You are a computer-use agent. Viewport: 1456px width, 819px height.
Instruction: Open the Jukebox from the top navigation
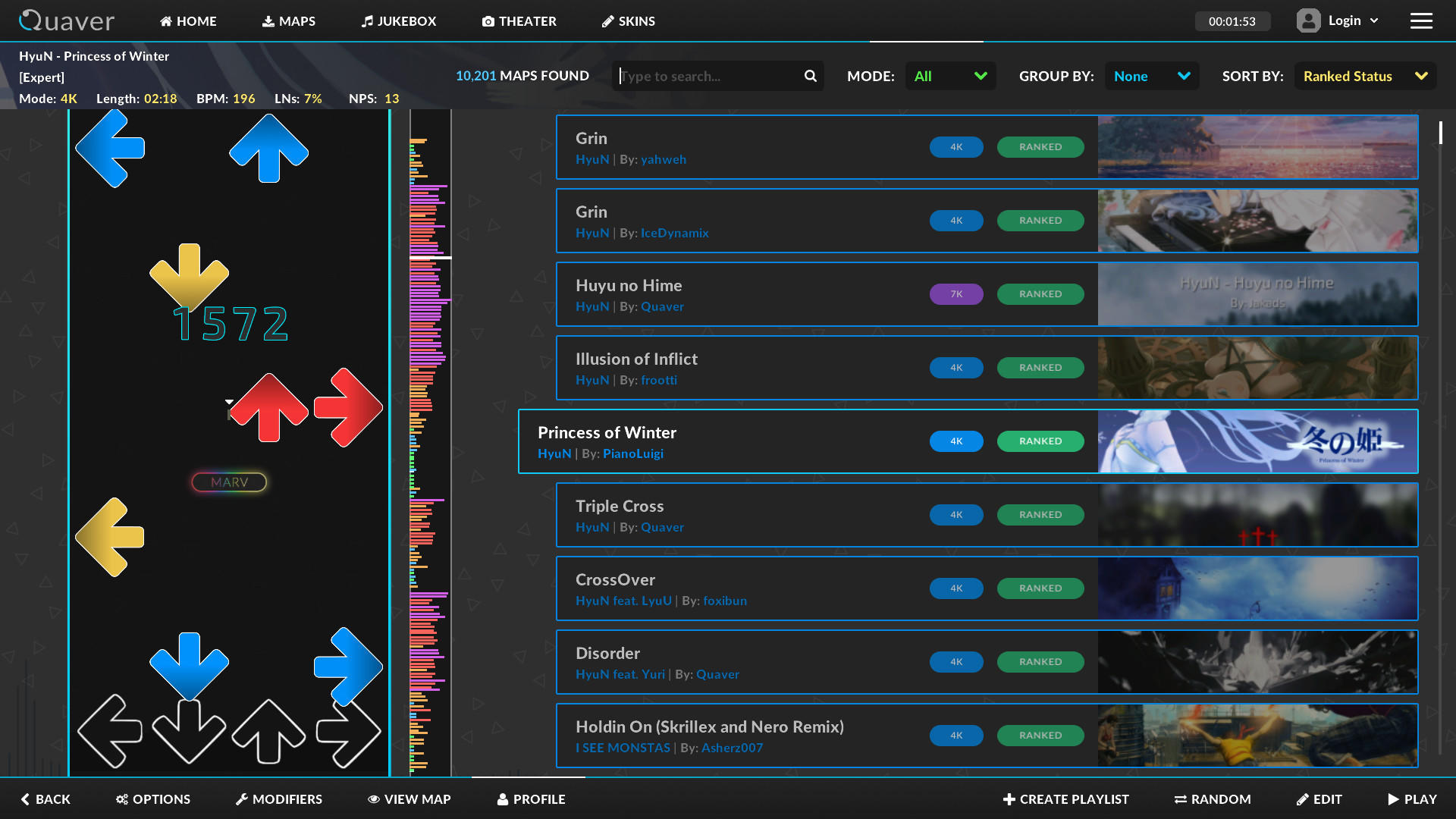click(398, 20)
